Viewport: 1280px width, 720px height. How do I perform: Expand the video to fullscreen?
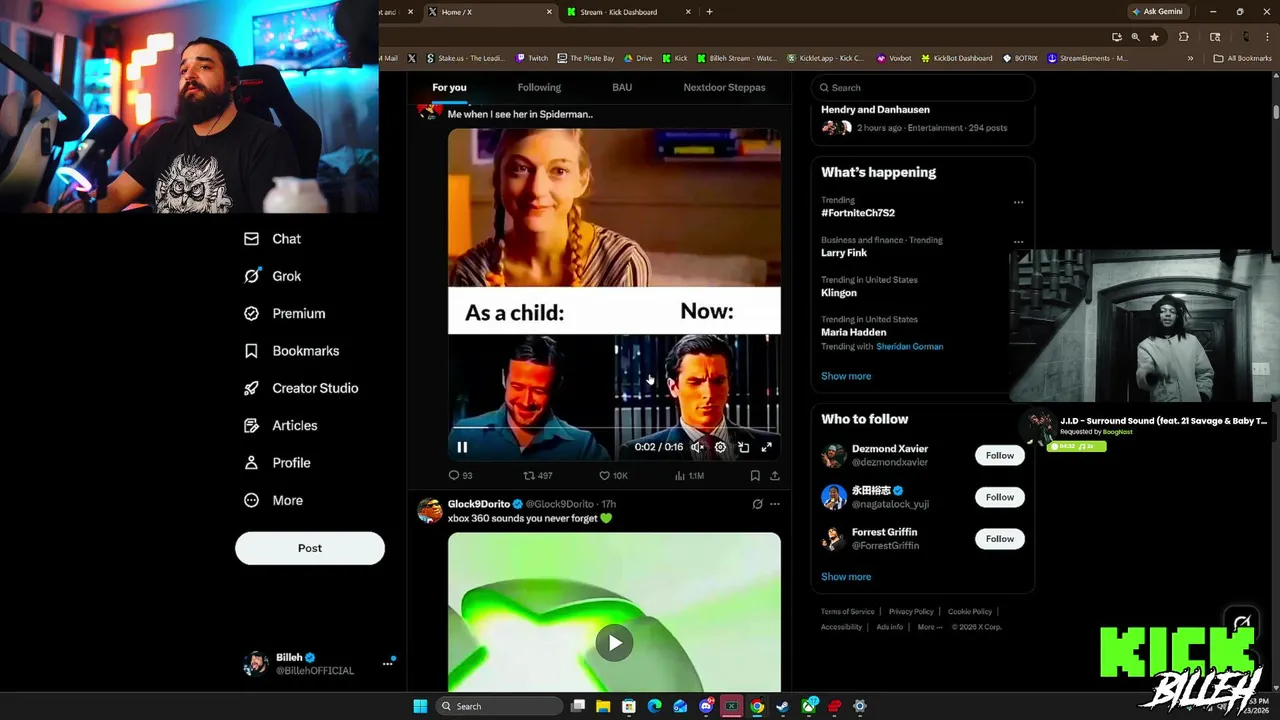766,447
